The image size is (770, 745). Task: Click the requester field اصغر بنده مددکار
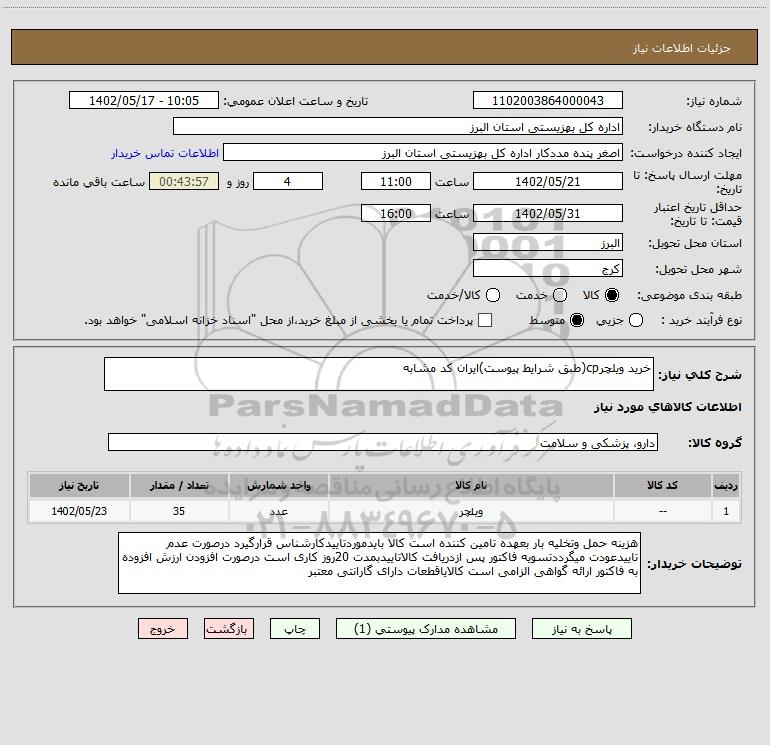click(423, 153)
